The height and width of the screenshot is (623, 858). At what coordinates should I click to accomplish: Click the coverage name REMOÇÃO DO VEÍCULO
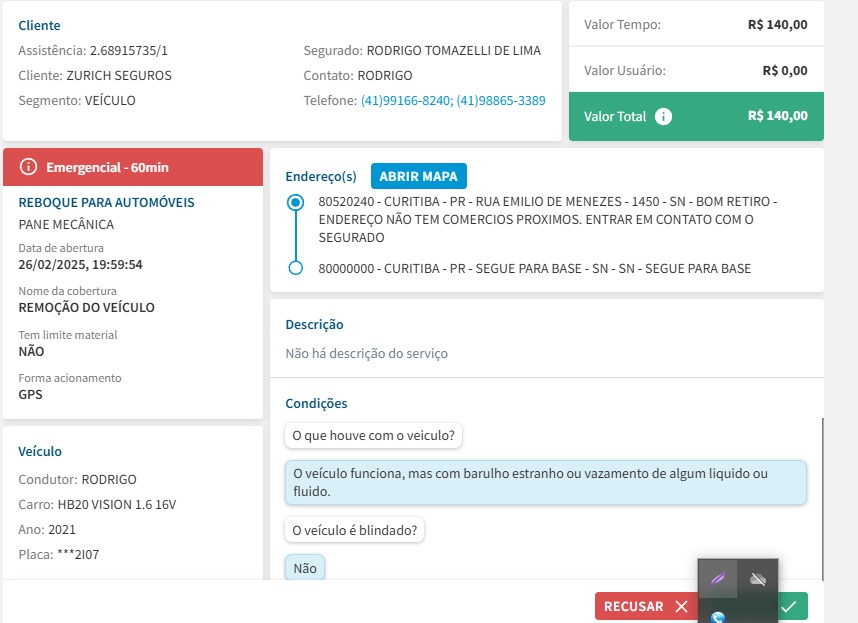[86, 307]
